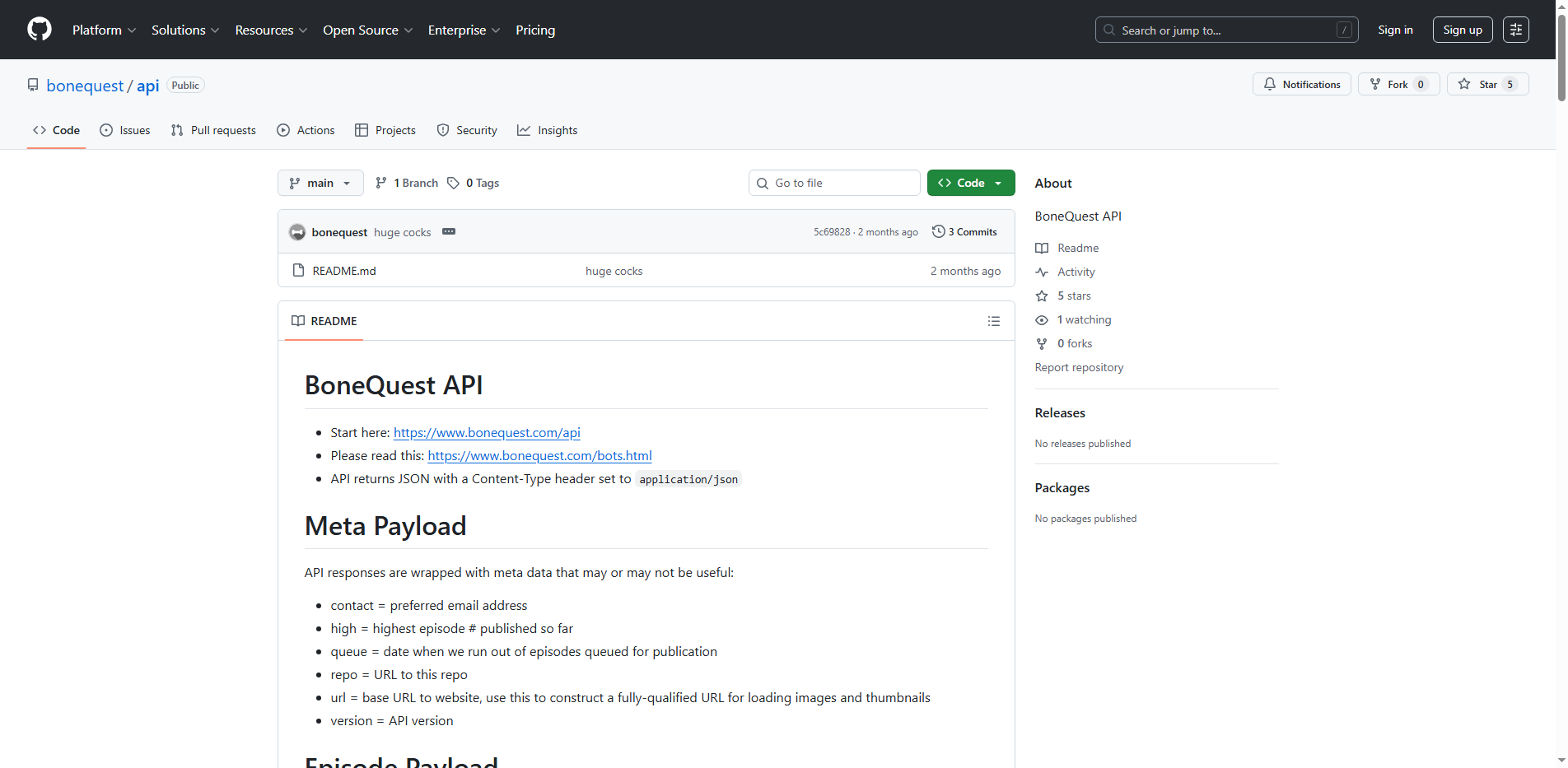Screen dimensions: 1568x768
Task: Click the Security shield icon
Action: (x=444, y=130)
